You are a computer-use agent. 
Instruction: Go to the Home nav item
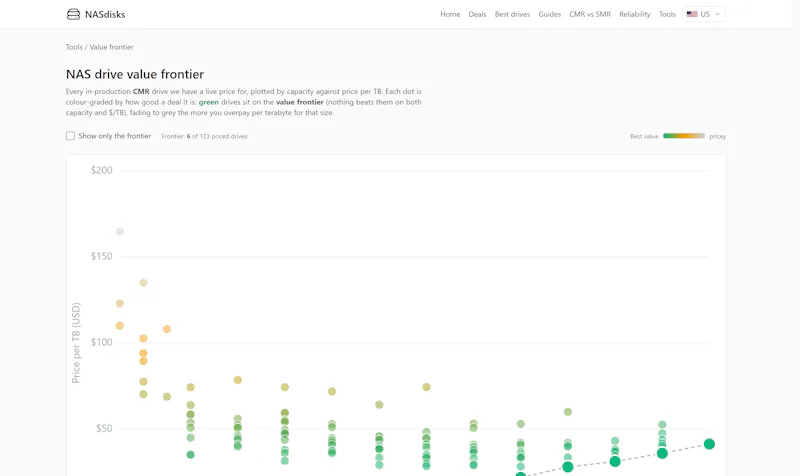pos(450,14)
